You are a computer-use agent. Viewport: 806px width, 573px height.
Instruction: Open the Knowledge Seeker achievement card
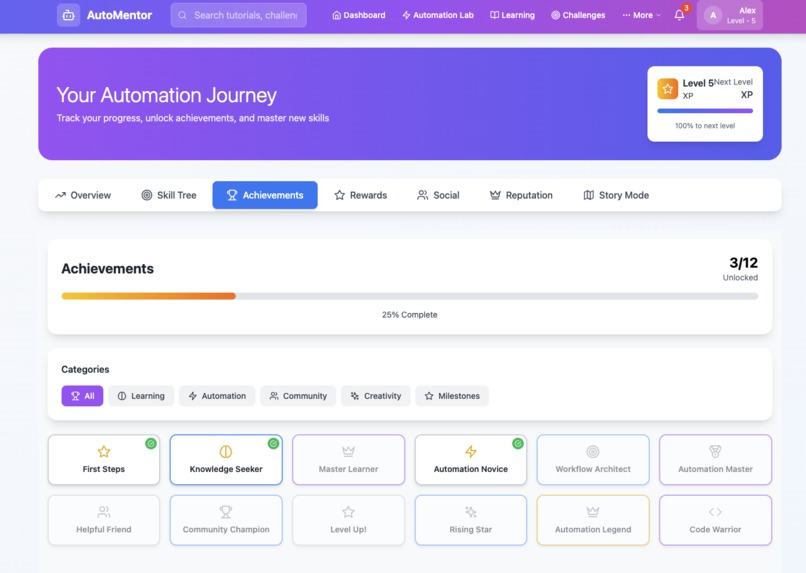point(226,459)
